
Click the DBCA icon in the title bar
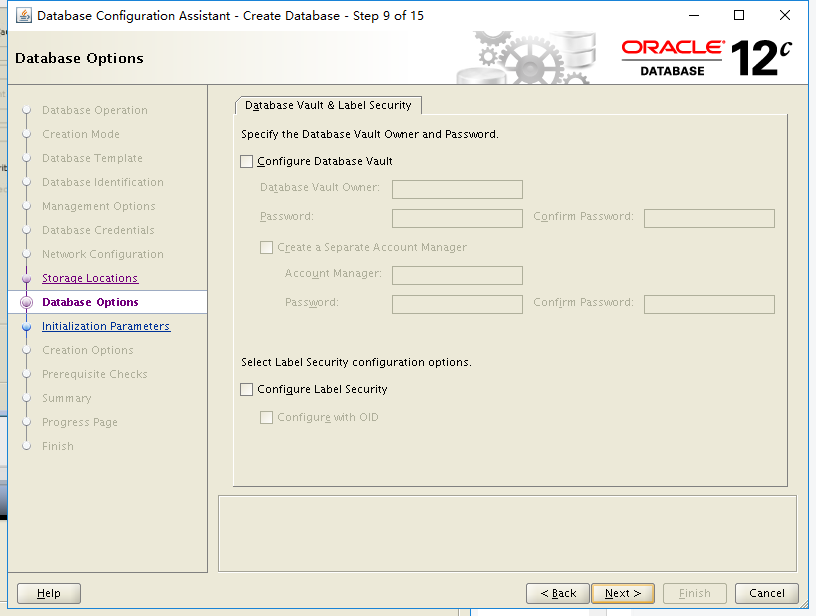click(24, 15)
